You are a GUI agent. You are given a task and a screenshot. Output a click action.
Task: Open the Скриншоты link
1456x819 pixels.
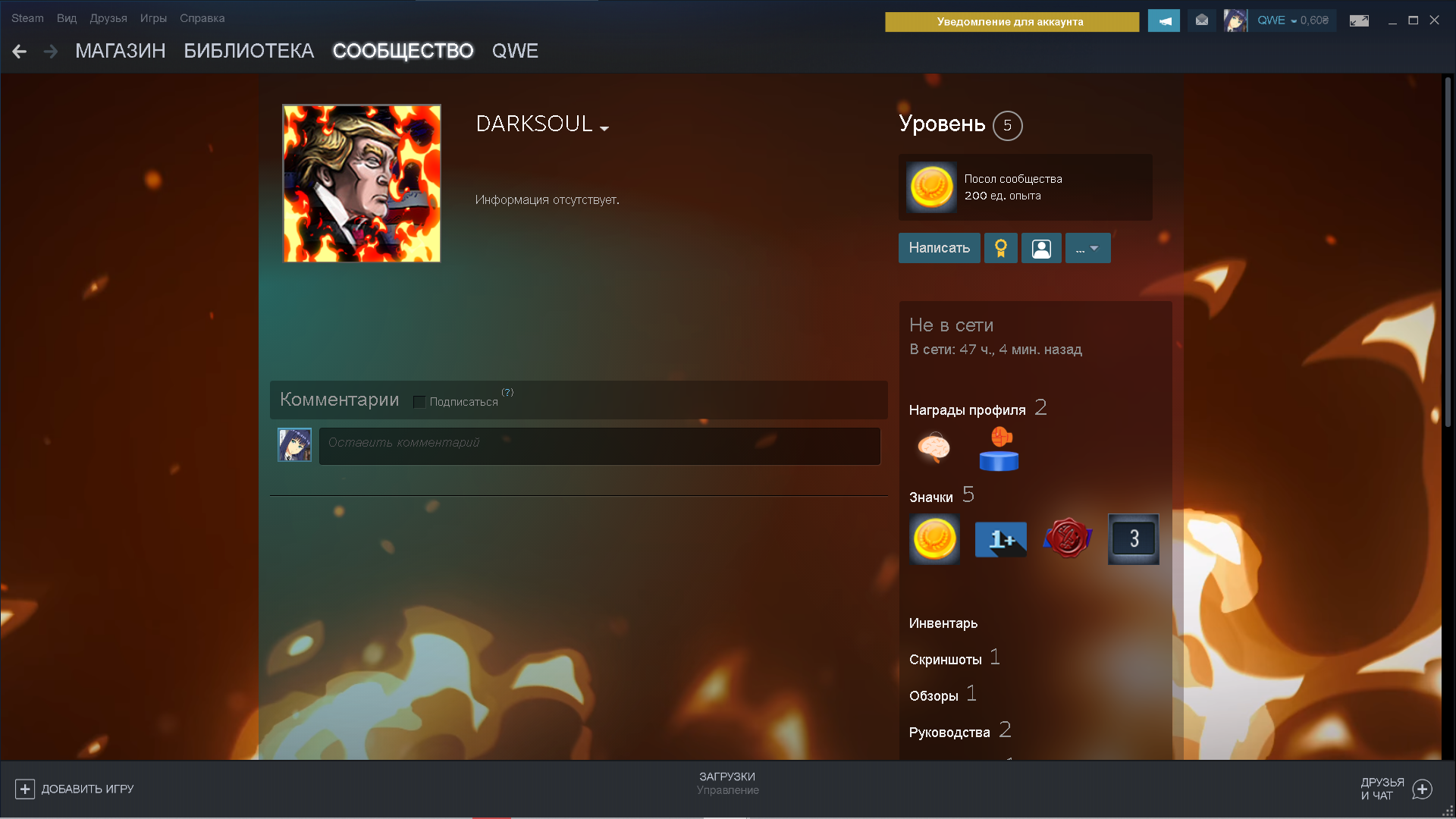coord(945,660)
